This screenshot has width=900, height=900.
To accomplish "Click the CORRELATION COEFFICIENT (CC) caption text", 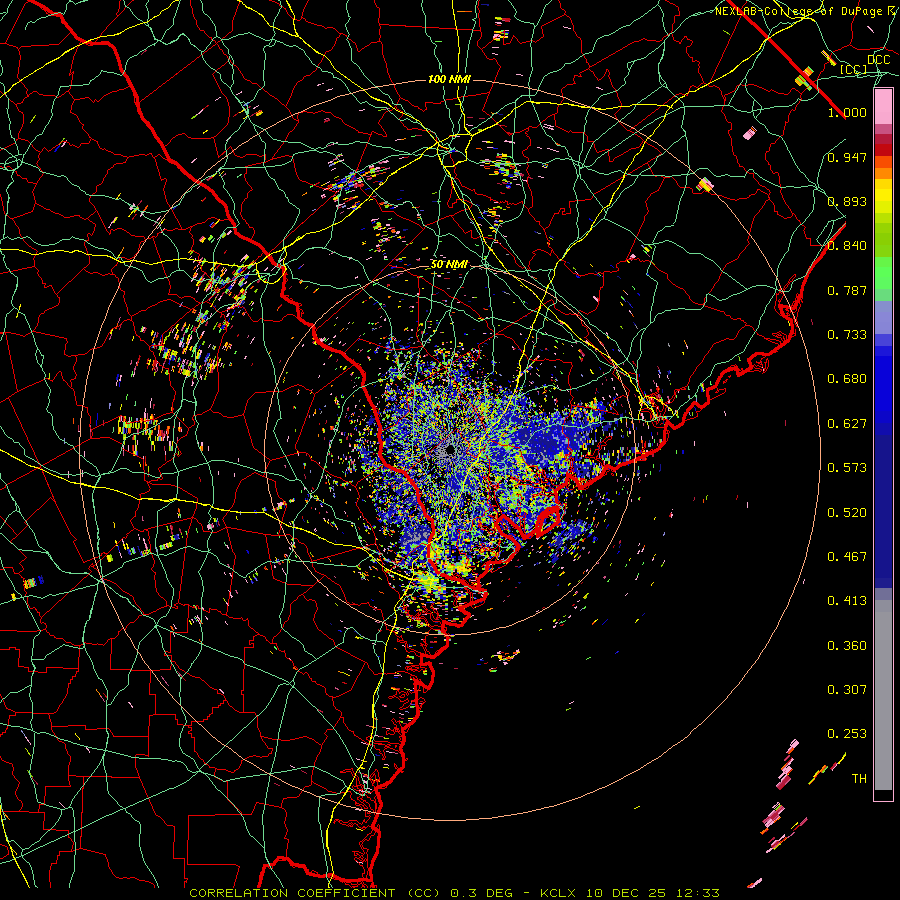I will click(x=315, y=893).
